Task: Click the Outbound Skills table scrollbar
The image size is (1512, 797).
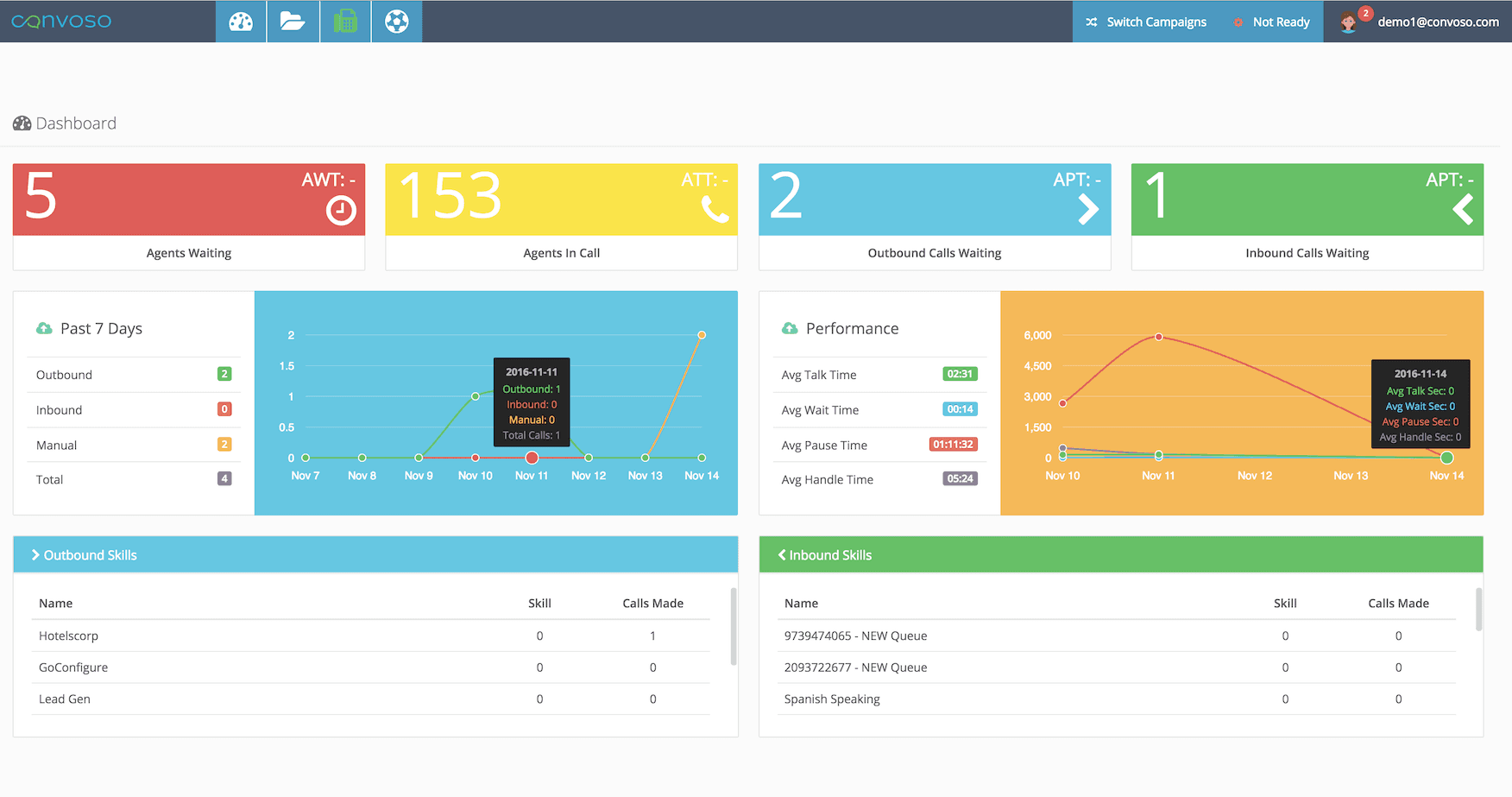Action: pyautogui.click(x=734, y=626)
